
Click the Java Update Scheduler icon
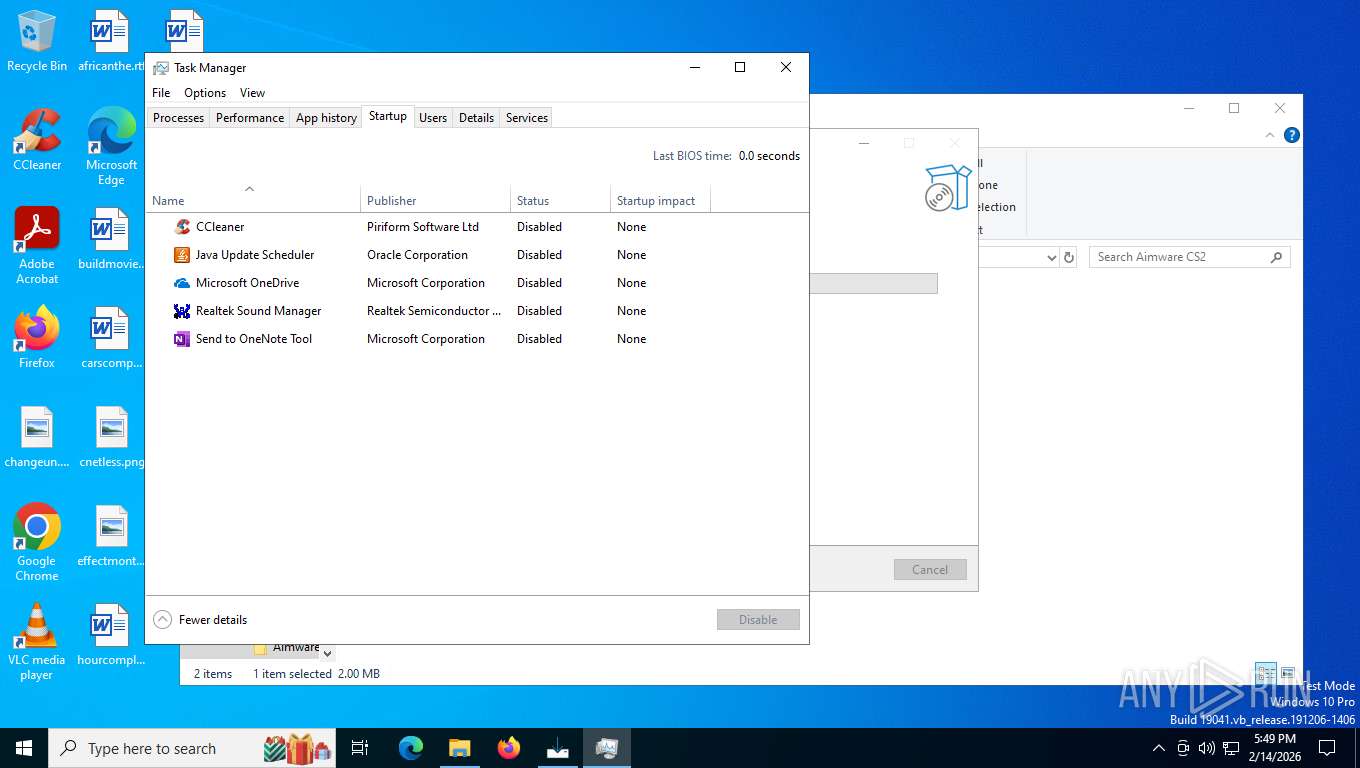pos(182,255)
